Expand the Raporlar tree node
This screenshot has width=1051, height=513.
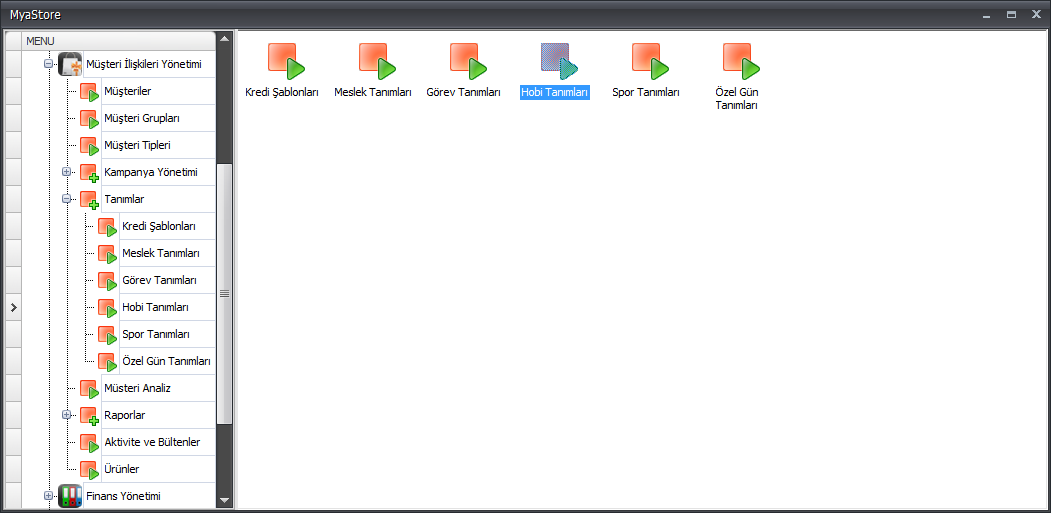coord(66,415)
